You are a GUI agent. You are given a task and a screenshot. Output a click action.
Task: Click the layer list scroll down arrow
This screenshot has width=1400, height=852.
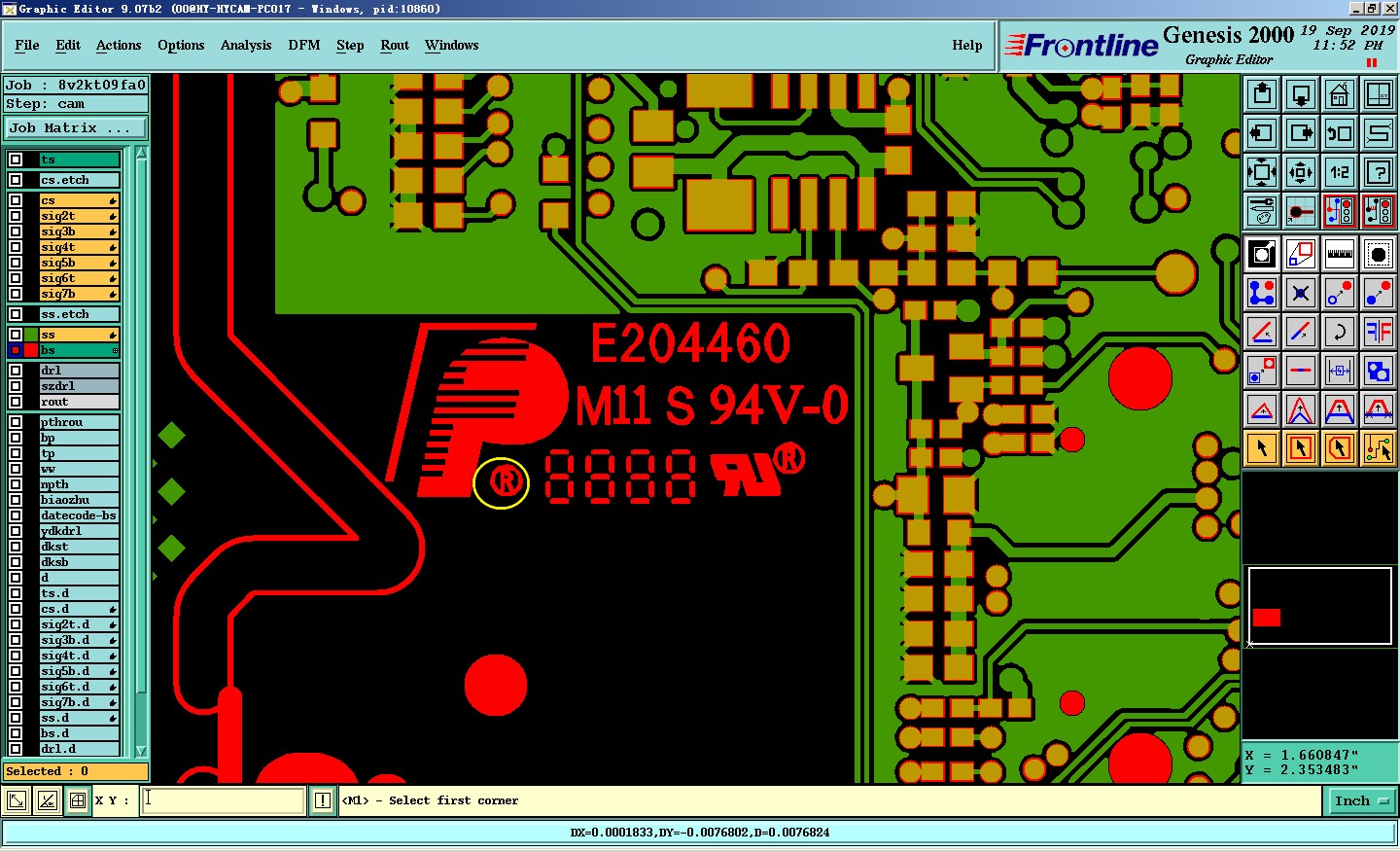tap(141, 751)
